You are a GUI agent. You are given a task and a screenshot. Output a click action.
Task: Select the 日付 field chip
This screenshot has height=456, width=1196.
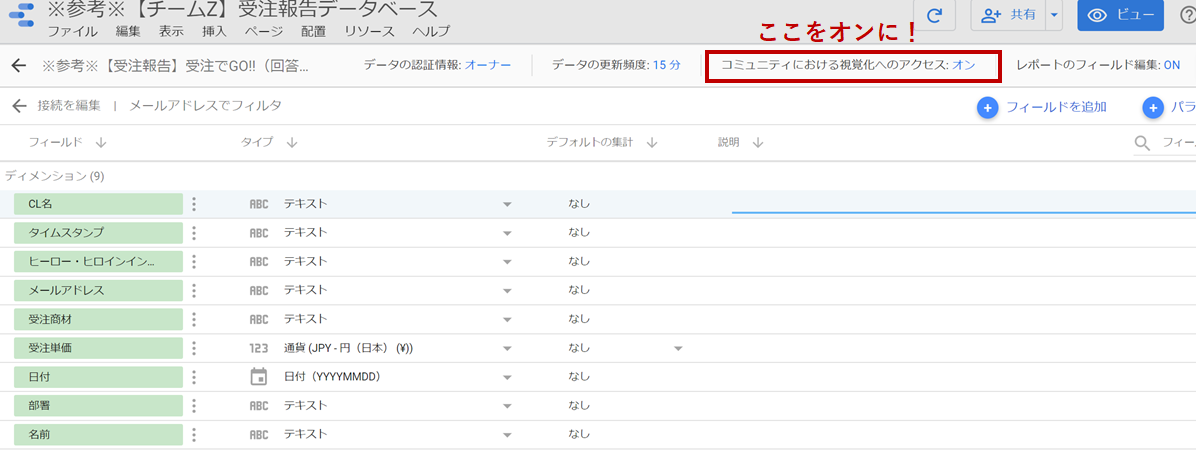point(98,377)
